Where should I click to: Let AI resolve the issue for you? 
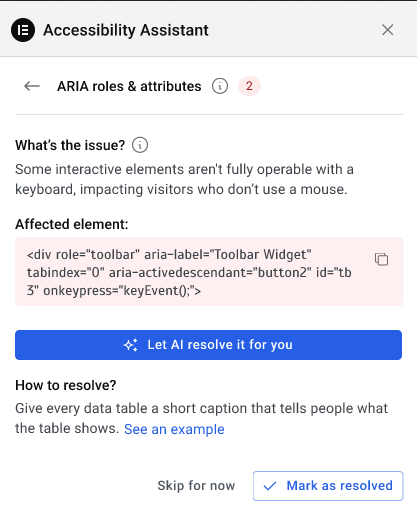click(x=208, y=345)
